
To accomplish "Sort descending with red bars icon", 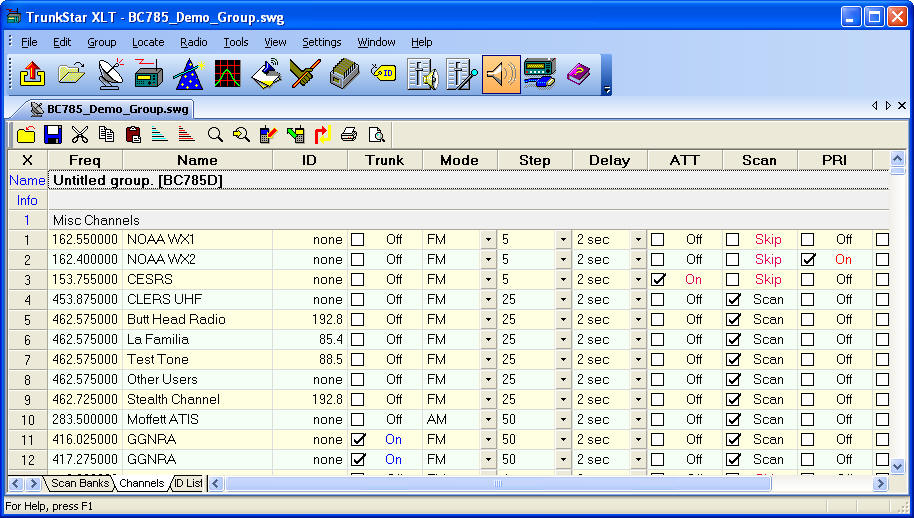I will (x=186, y=135).
